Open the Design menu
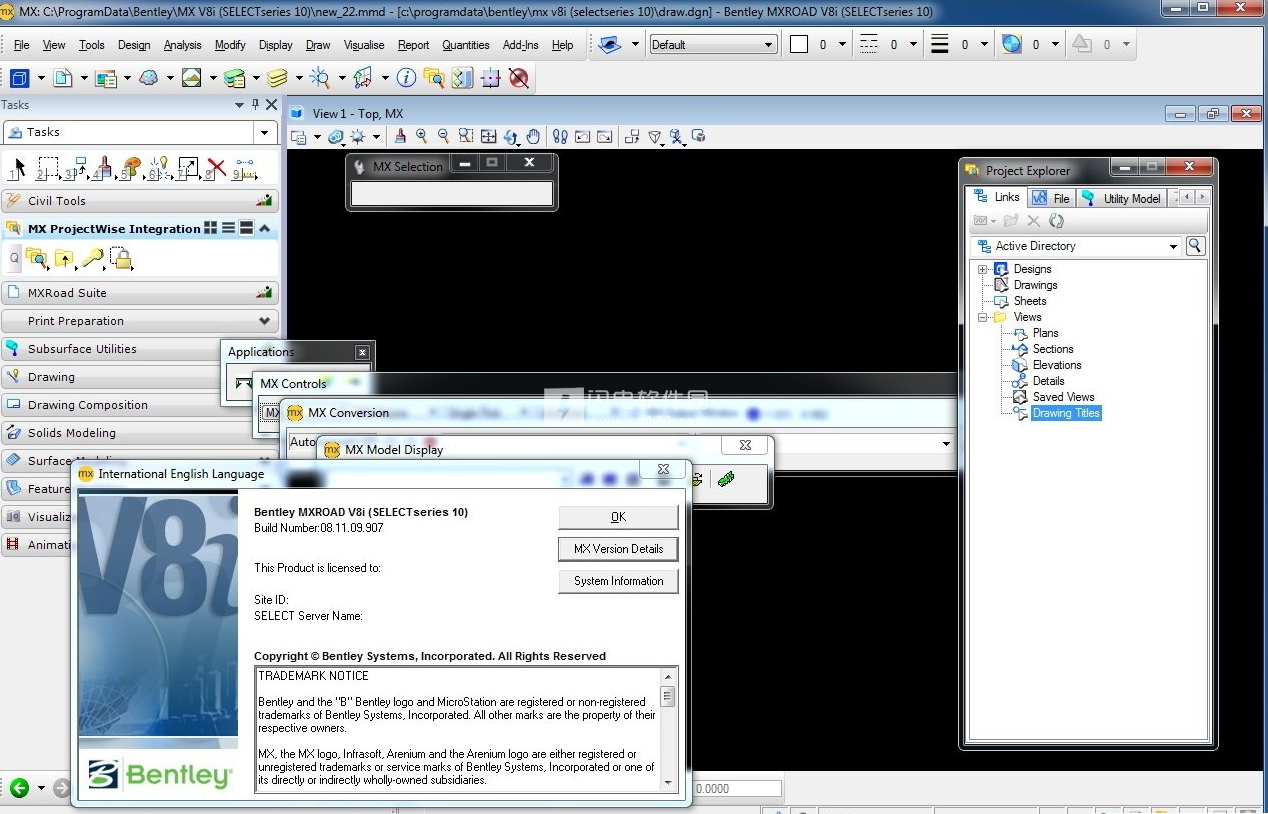Viewport: 1268px width, 814px height. 134,45
